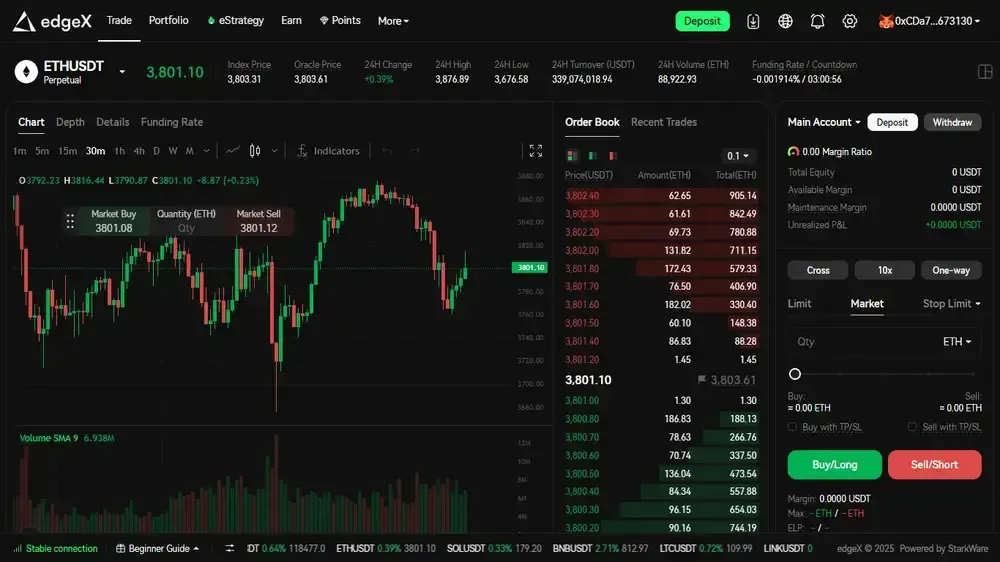1000x562 pixels.
Task: Switch to Funding Rate tab
Action: pos(172,122)
